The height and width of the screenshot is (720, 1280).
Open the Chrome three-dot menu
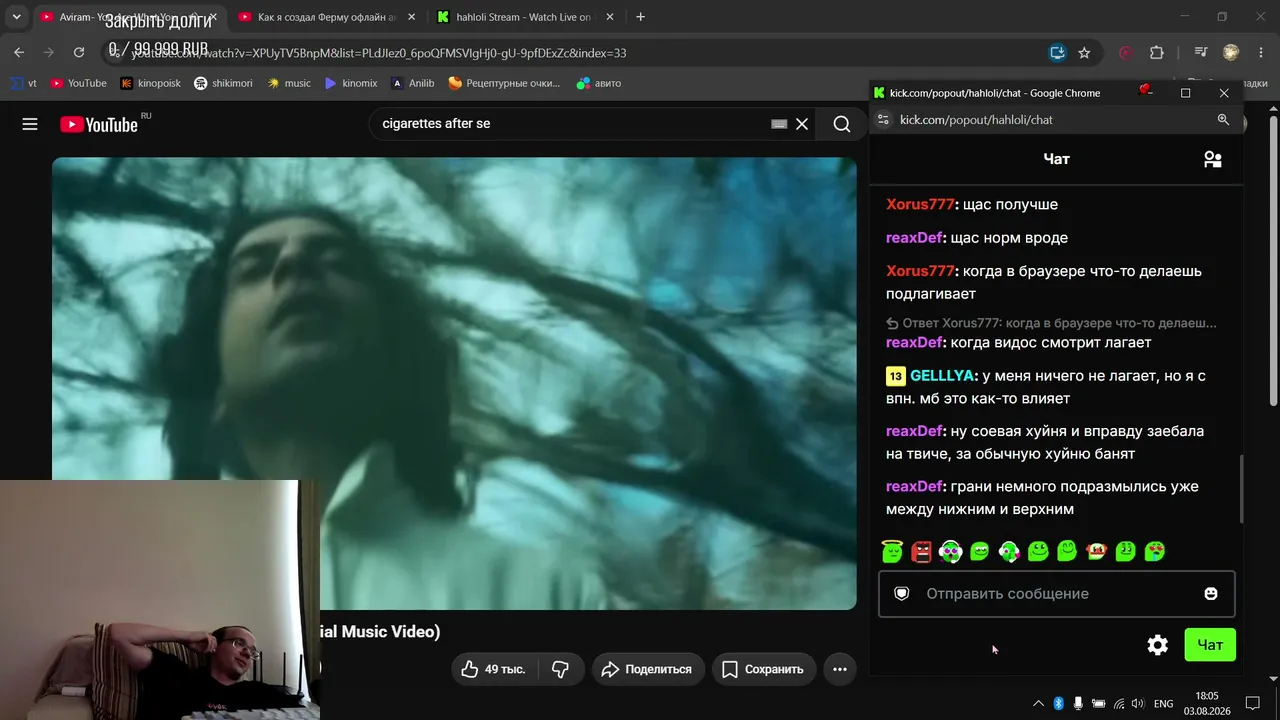click(1261, 53)
